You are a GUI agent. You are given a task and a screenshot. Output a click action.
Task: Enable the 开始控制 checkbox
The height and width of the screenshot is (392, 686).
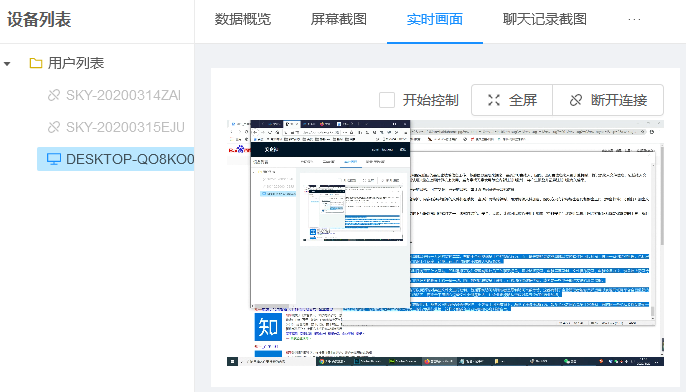click(387, 100)
